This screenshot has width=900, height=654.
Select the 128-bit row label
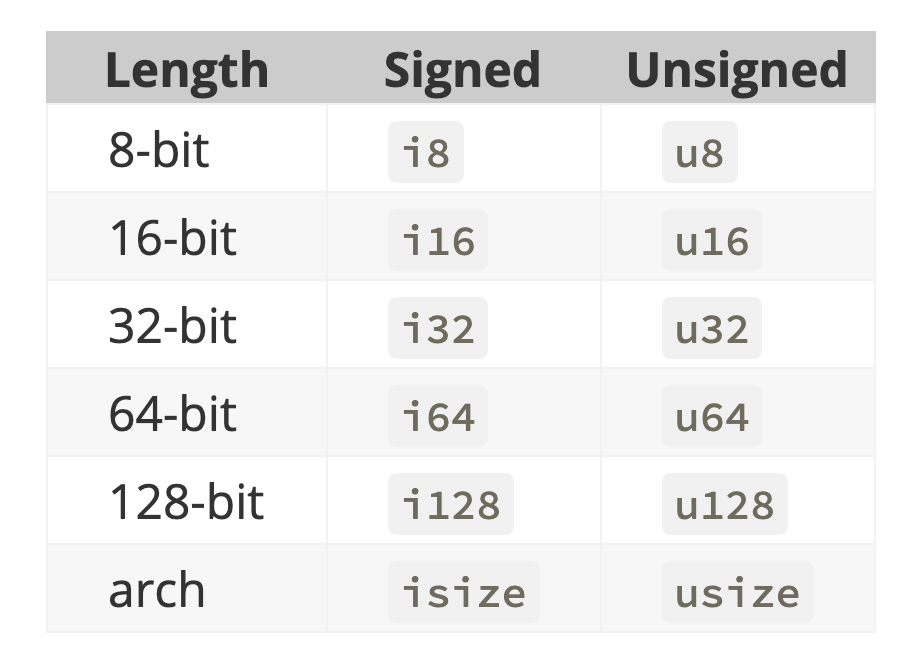[185, 502]
